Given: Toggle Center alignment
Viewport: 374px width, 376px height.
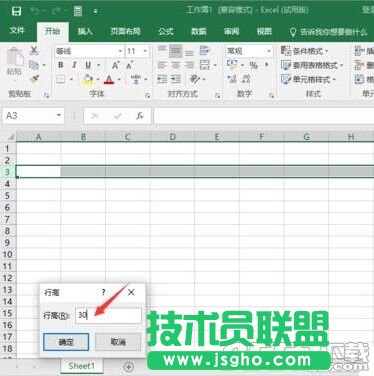Looking at the screenshot, I should [x=175, y=65].
